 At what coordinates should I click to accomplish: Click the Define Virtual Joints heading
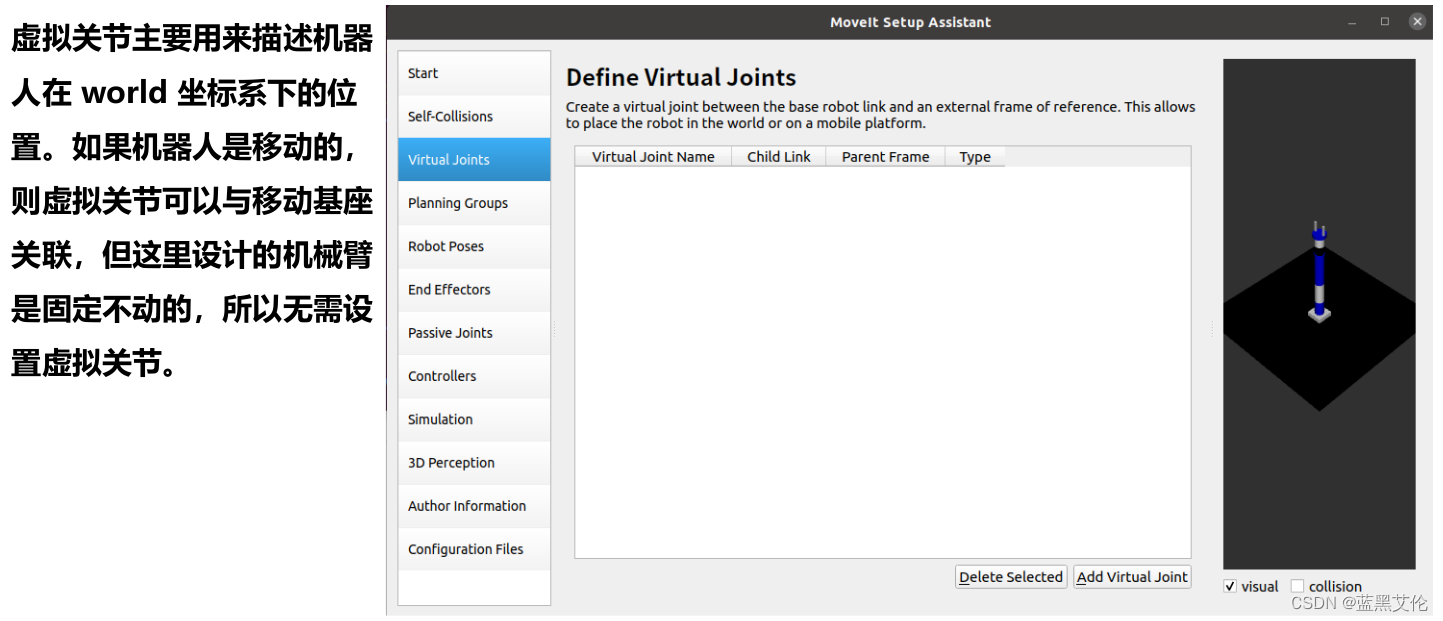[681, 78]
